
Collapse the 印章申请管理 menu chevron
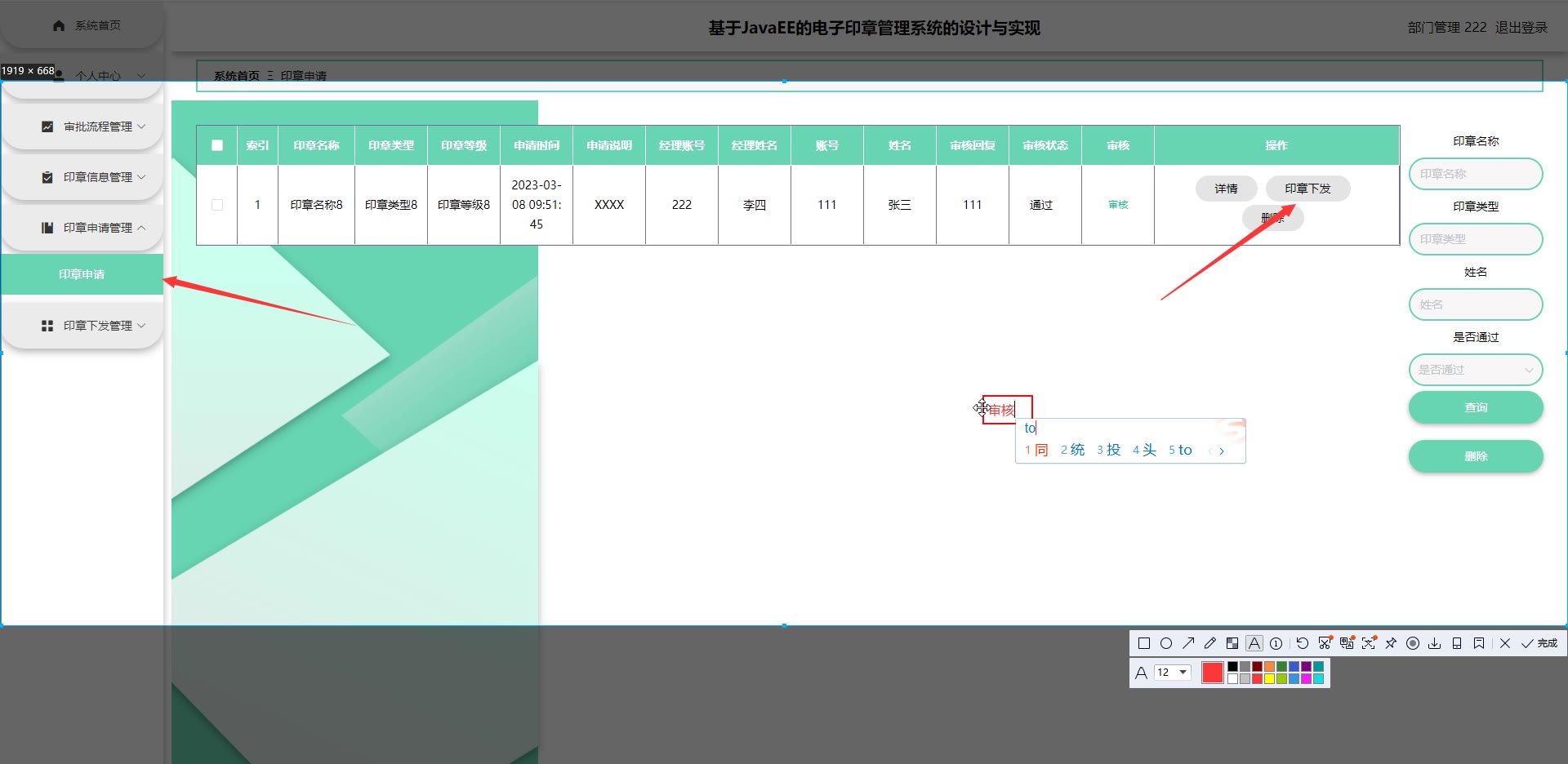click(141, 228)
